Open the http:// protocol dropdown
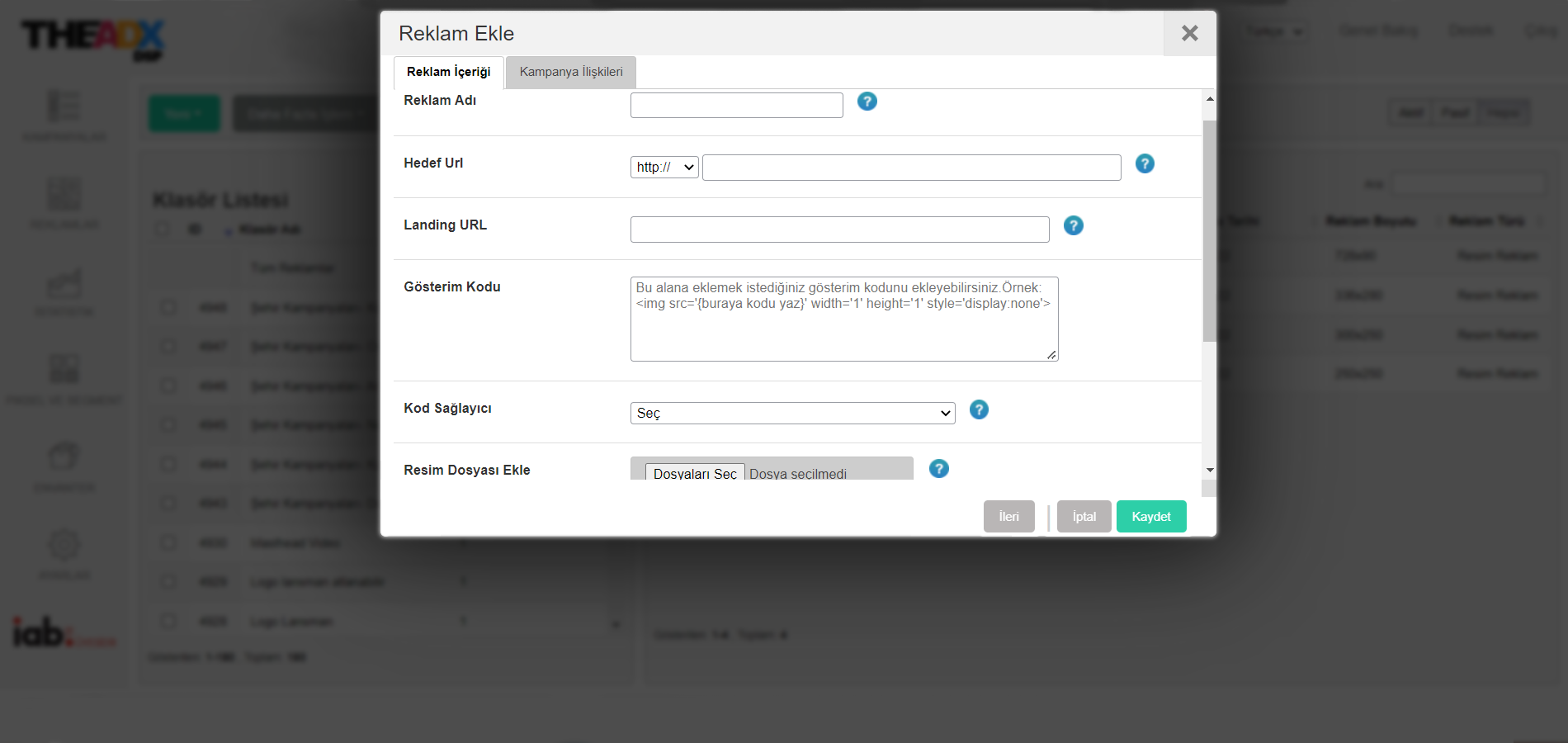The width and height of the screenshot is (1568, 743). [x=664, y=168]
